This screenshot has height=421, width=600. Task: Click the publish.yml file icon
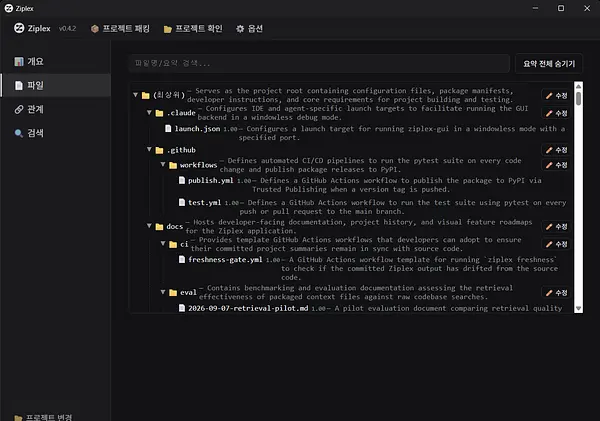coord(182,180)
